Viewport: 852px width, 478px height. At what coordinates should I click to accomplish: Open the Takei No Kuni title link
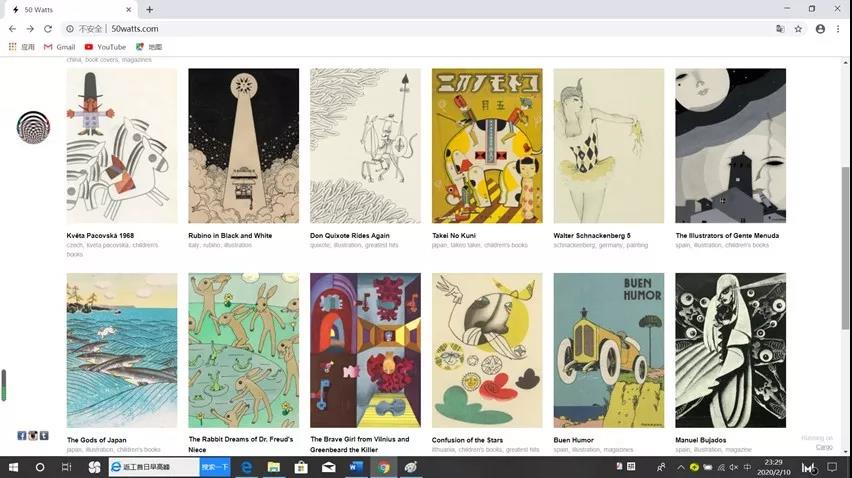(x=456, y=236)
